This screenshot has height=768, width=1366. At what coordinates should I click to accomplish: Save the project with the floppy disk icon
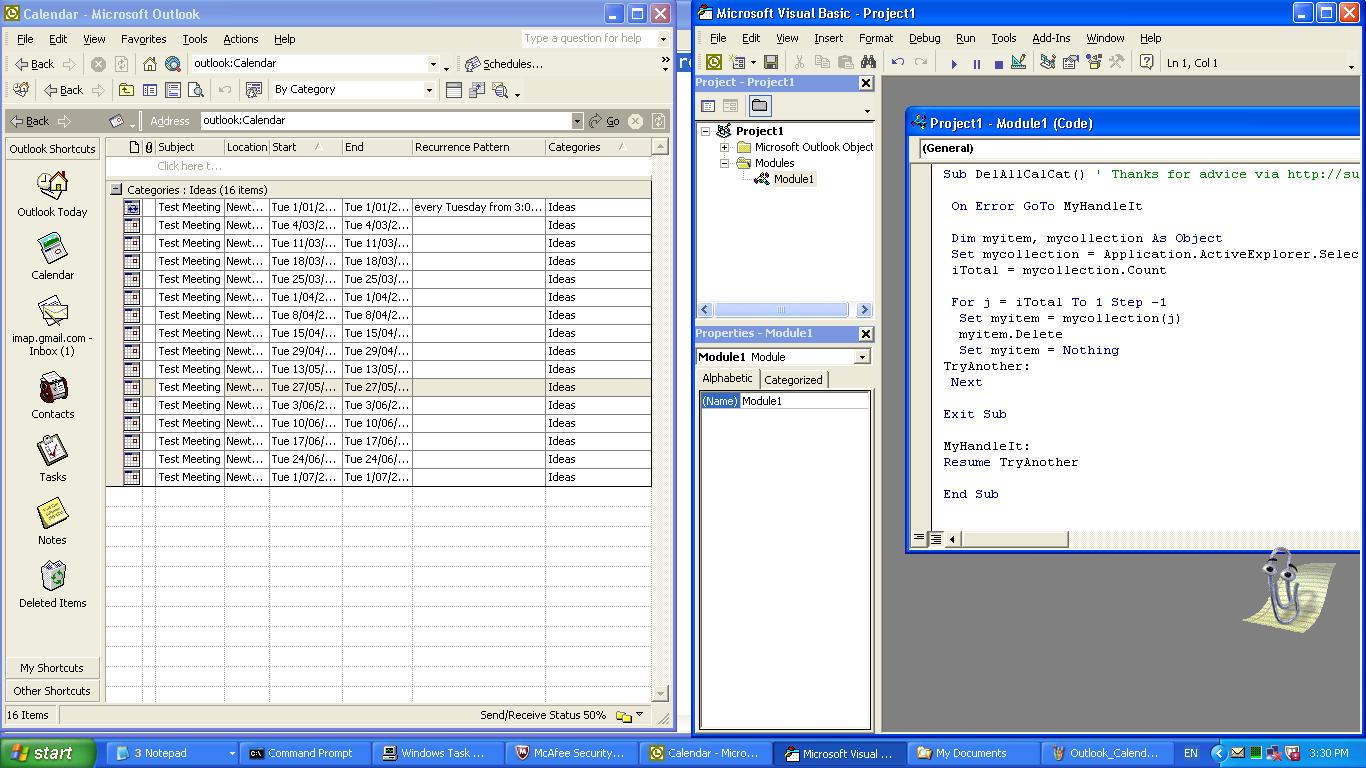click(771, 62)
